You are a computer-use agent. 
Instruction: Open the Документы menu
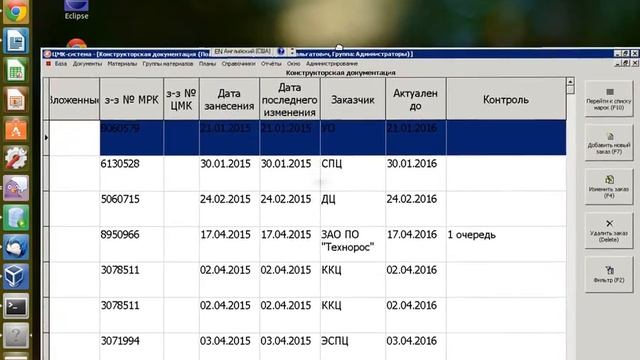pos(87,64)
